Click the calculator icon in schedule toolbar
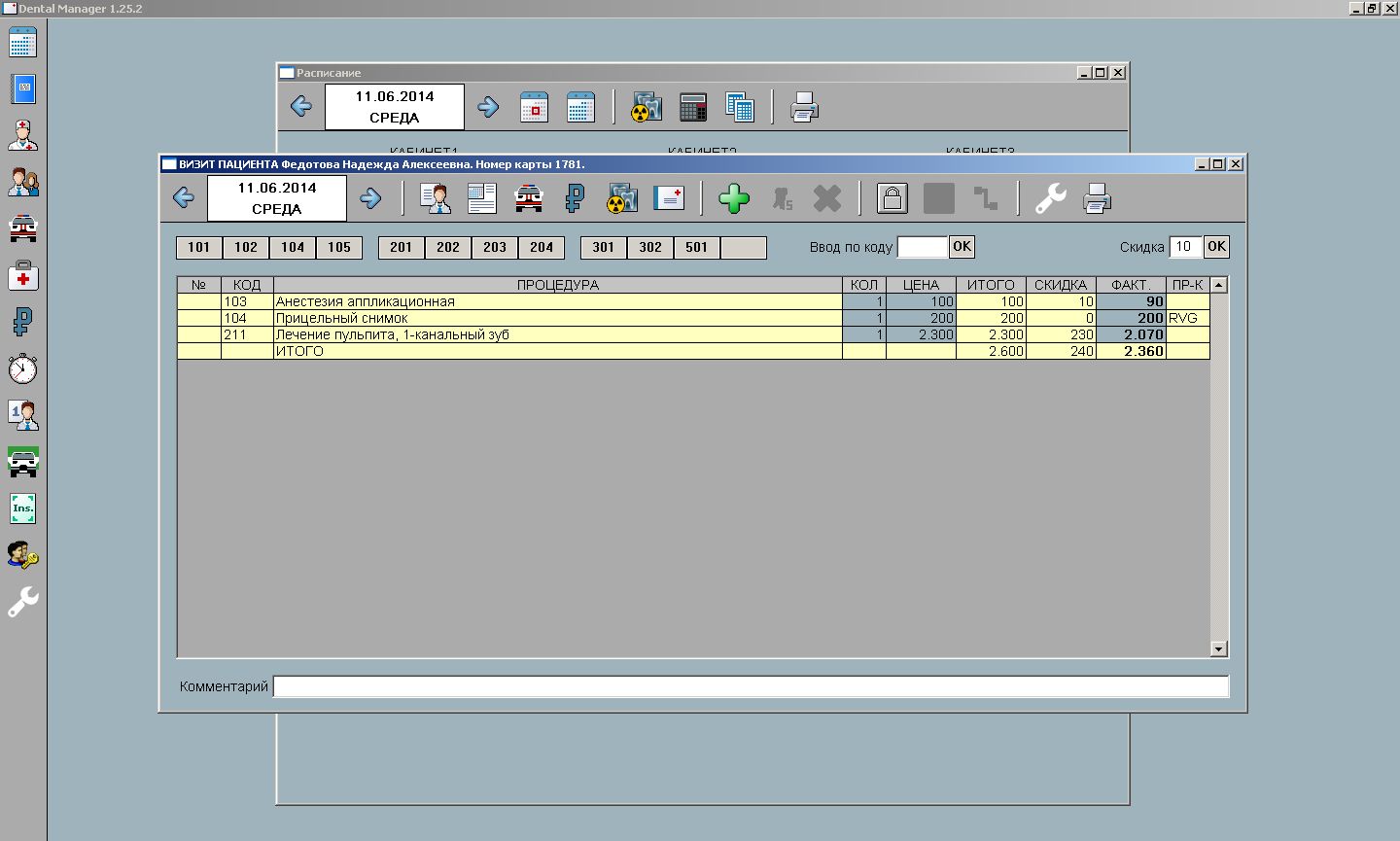Image resolution: width=1400 pixels, height=841 pixels. point(693,107)
